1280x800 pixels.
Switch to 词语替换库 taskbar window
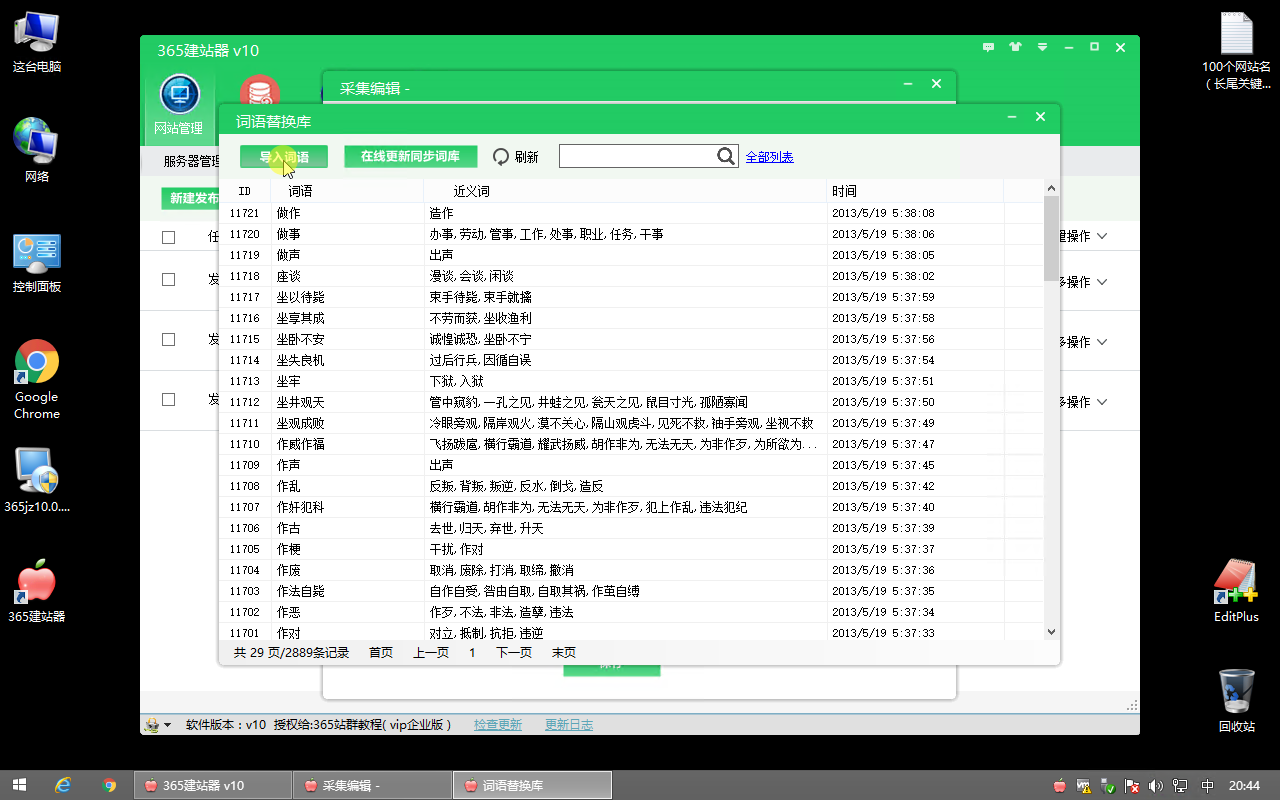(532, 785)
